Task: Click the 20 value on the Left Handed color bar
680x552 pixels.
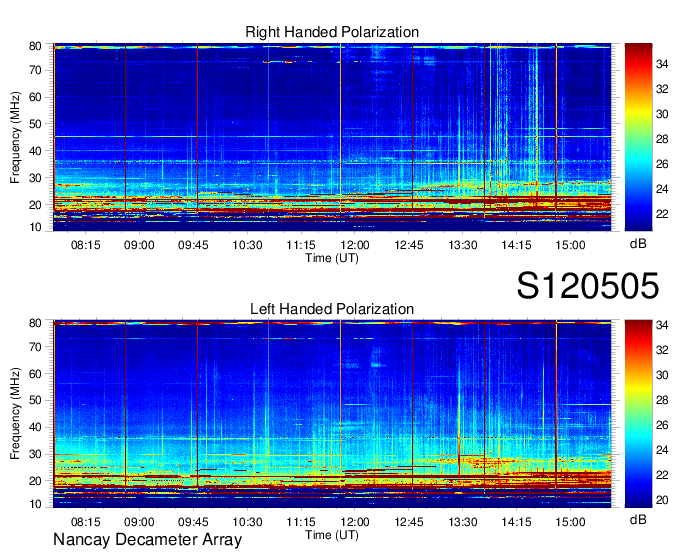Action: pyautogui.click(x=662, y=500)
